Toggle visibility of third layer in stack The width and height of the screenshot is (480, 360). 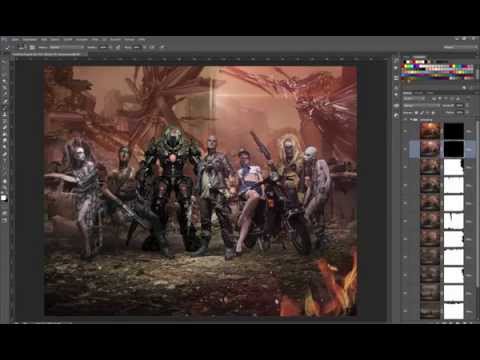(406, 167)
